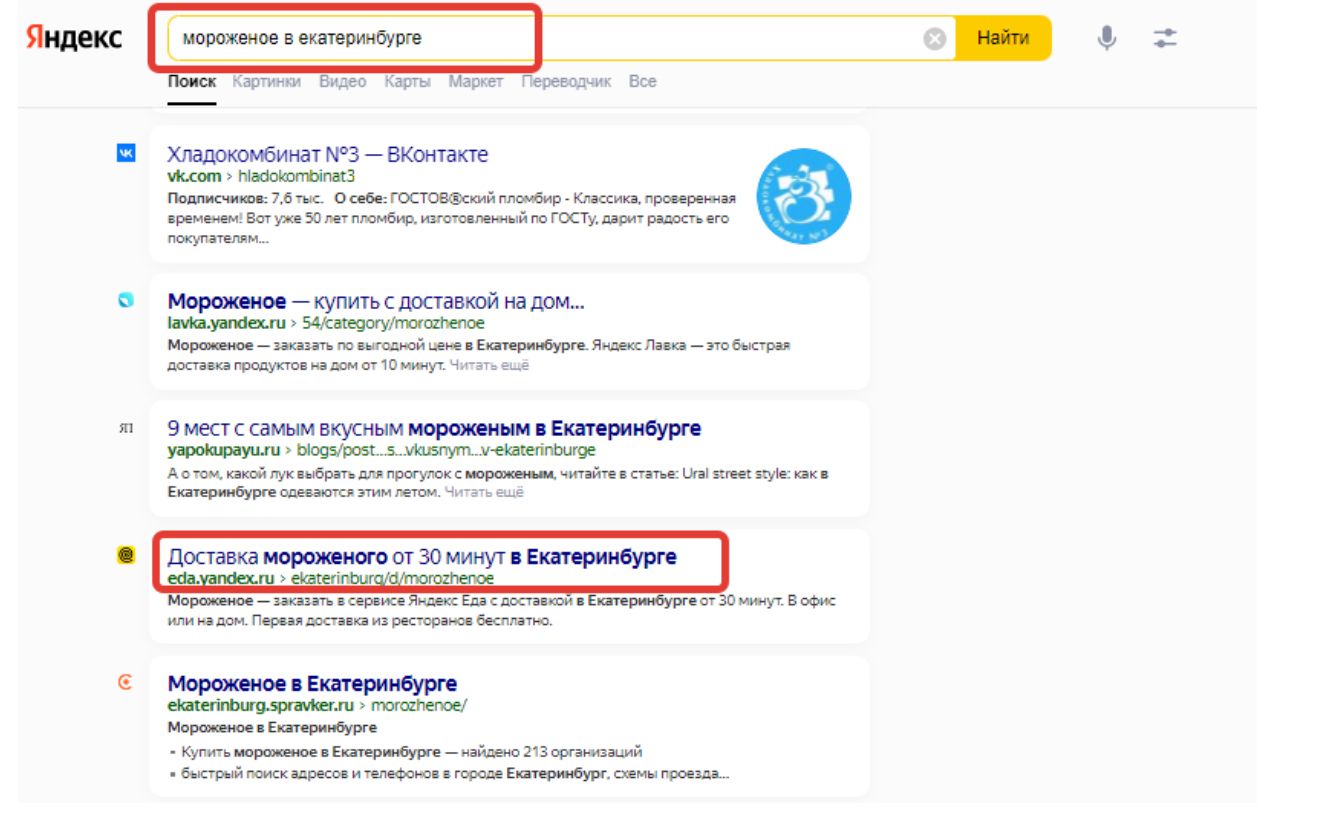Switch to the Видео tab
This screenshot has width=1342, height=813.
pyautogui.click(x=342, y=82)
